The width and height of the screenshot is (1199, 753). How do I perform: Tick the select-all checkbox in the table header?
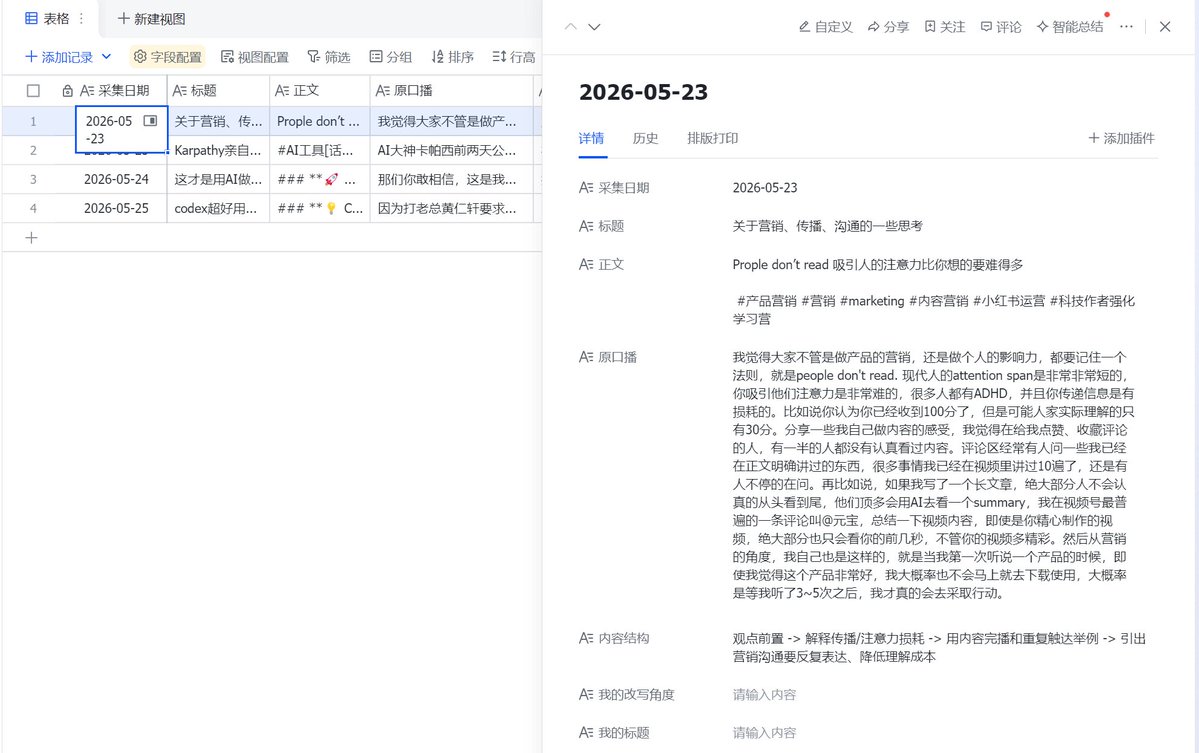tap(33, 91)
